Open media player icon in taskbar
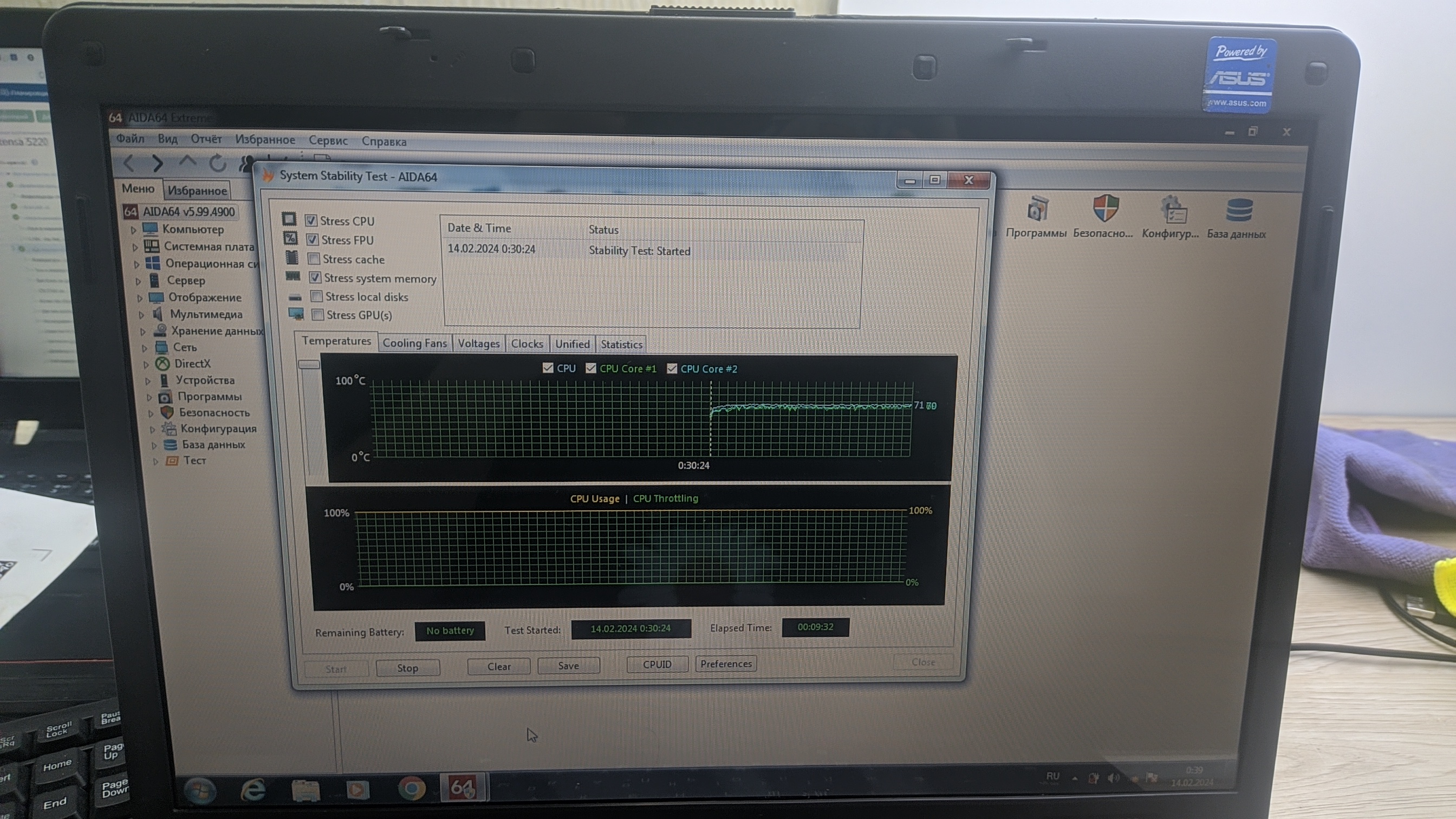The width and height of the screenshot is (1456, 819). click(357, 789)
